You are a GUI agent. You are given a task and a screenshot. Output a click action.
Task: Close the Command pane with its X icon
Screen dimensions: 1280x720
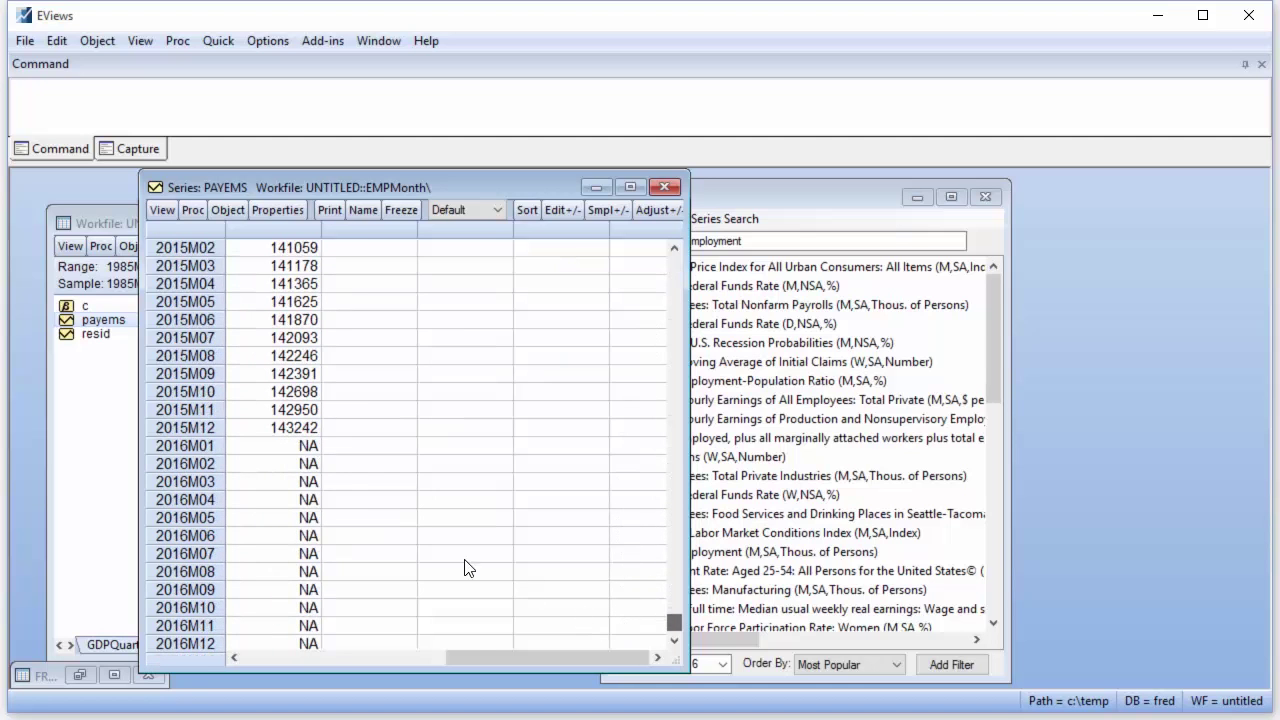(1262, 64)
